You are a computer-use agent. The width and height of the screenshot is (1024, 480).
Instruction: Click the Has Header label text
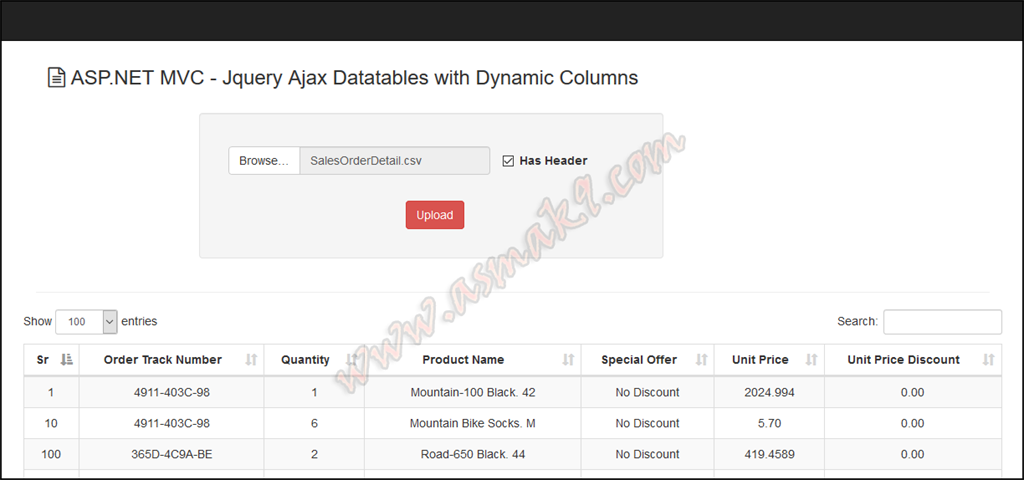tap(553, 161)
